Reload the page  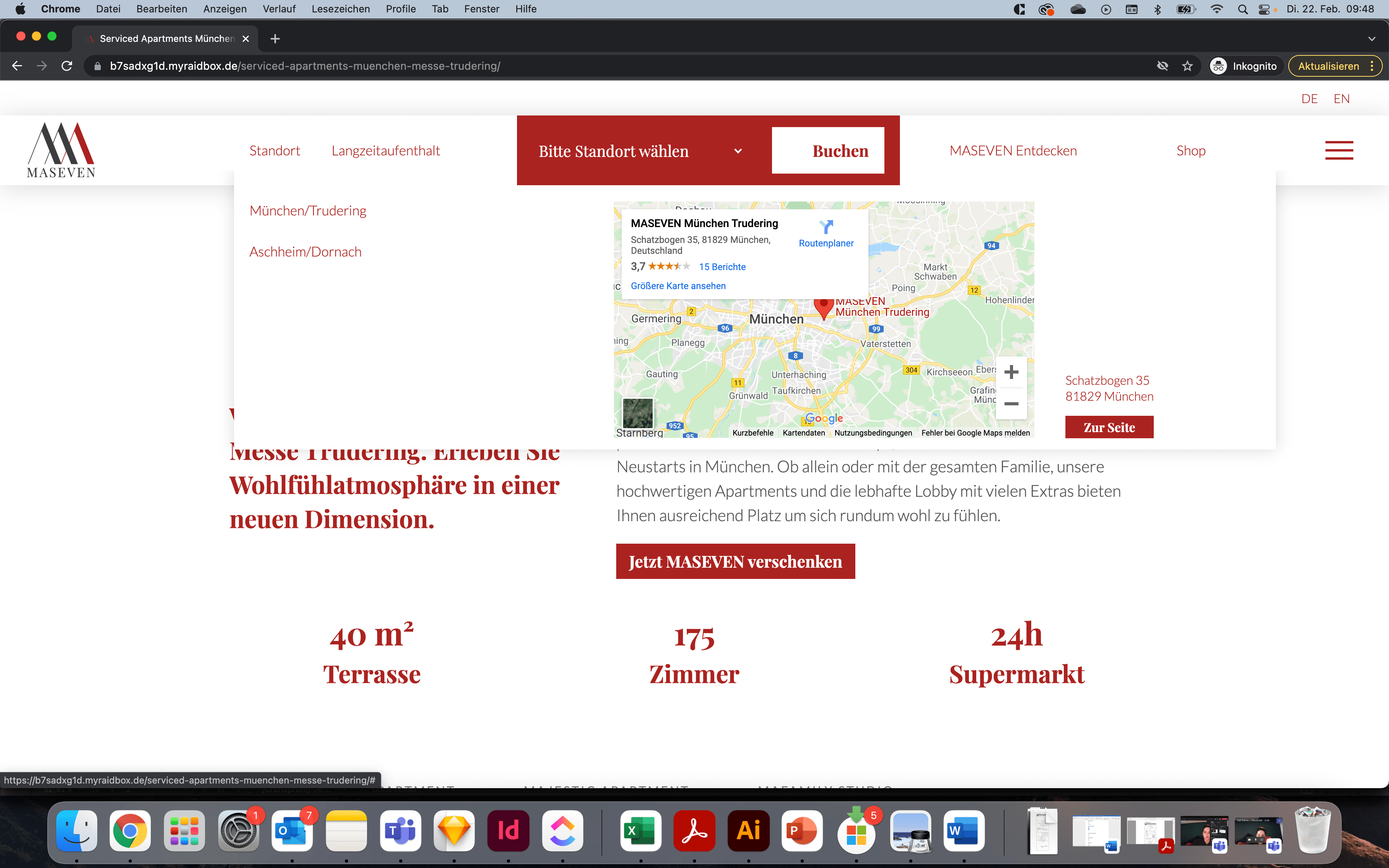pos(67,66)
